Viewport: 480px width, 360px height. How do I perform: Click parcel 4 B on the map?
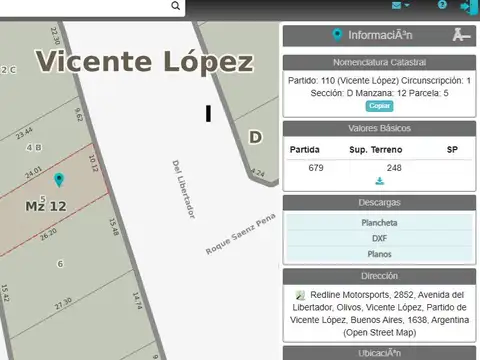coord(34,148)
